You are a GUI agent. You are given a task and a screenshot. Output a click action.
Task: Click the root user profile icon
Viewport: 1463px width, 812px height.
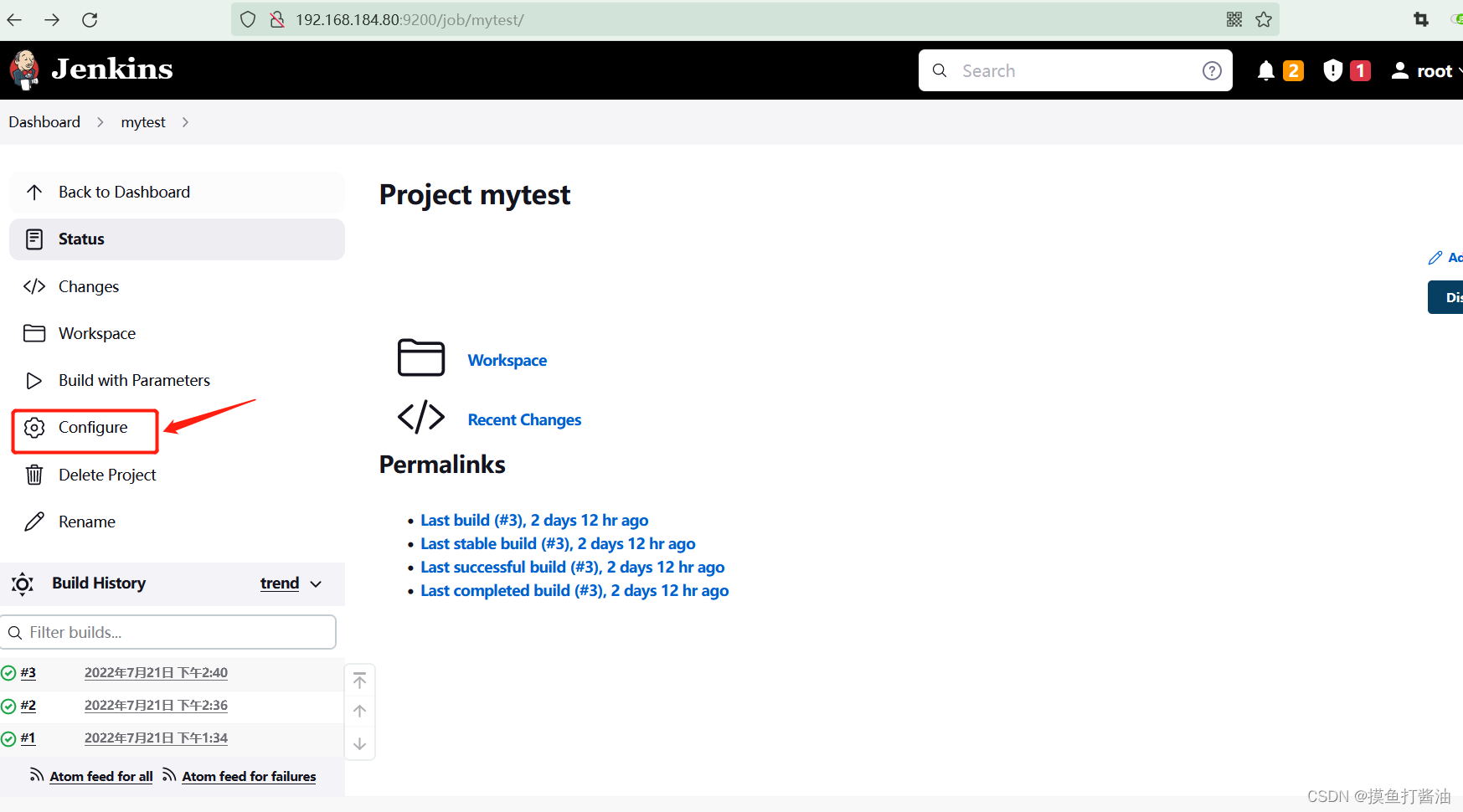point(1399,71)
